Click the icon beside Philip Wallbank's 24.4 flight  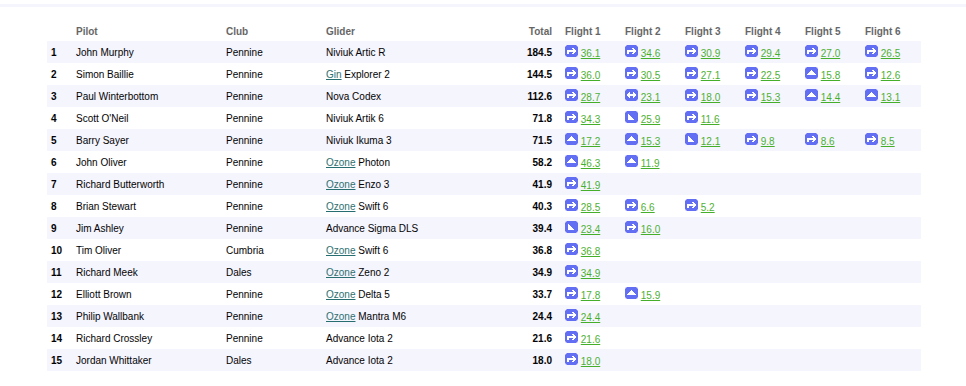pos(571,315)
